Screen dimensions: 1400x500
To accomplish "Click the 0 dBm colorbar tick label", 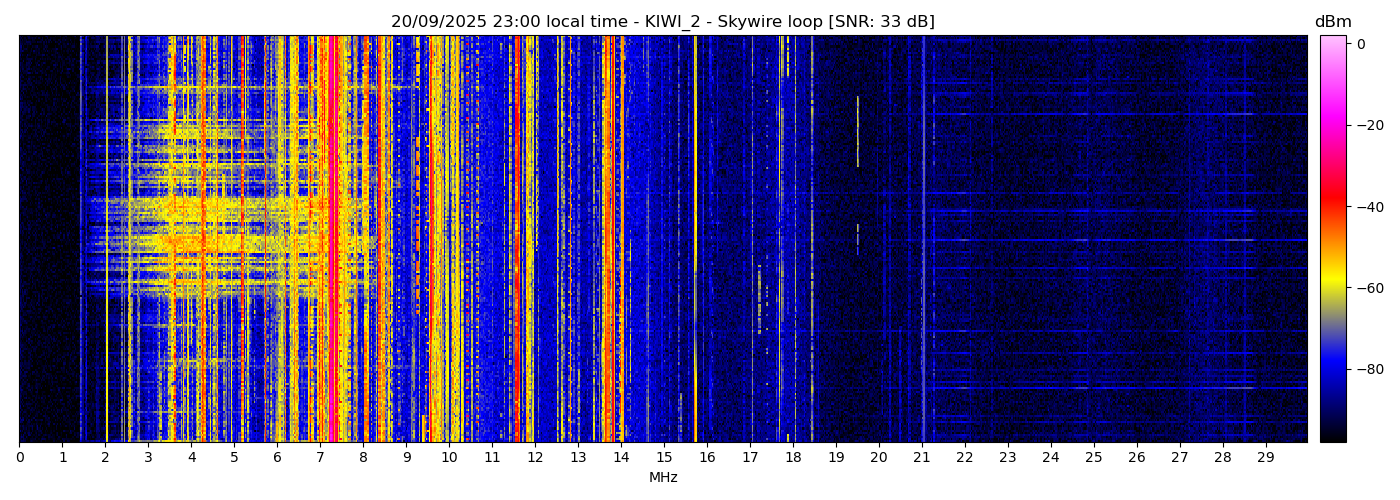I will click(1361, 44).
